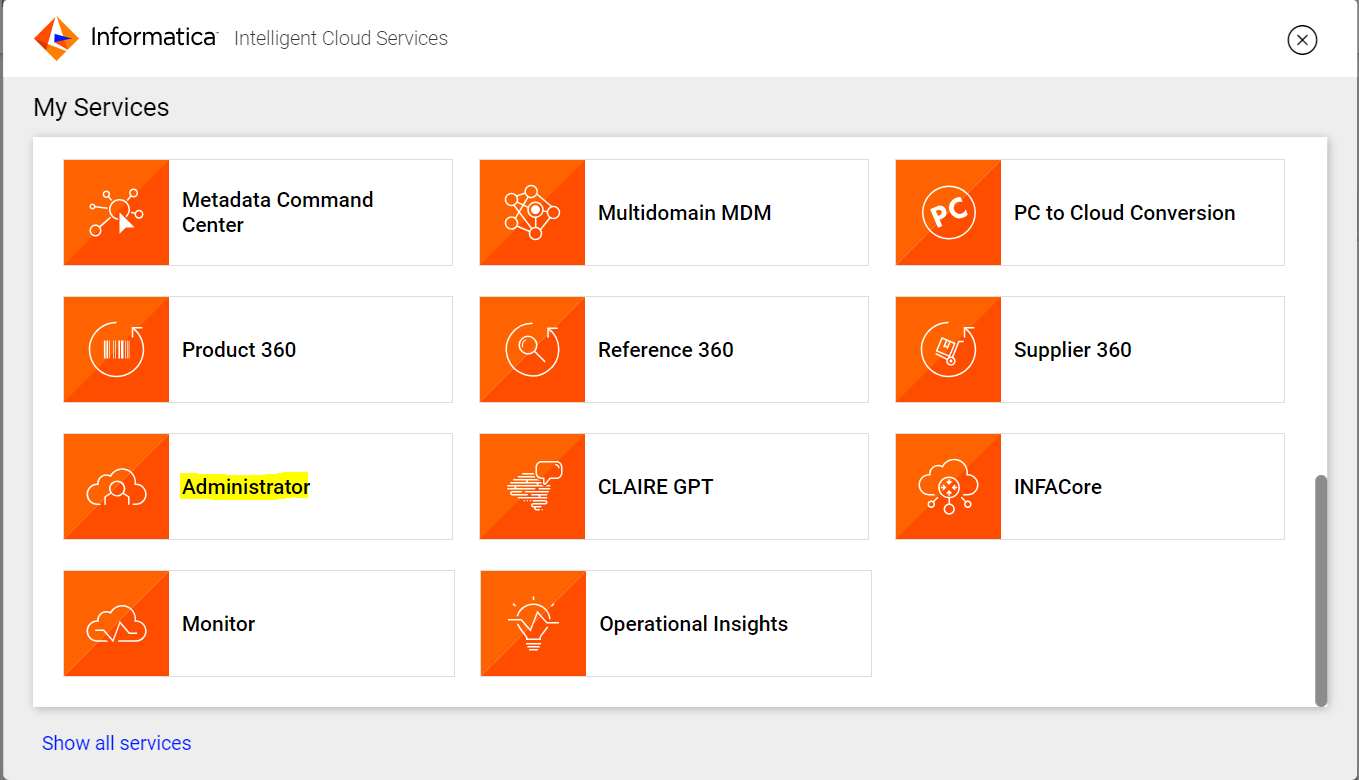The image size is (1359, 780).
Task: Click the Monitor cloud pulse icon
Action: pyautogui.click(x=116, y=624)
